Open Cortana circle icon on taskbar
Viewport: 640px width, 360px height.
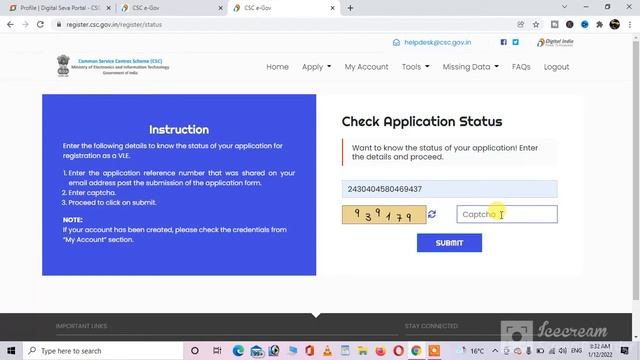(x=195, y=351)
